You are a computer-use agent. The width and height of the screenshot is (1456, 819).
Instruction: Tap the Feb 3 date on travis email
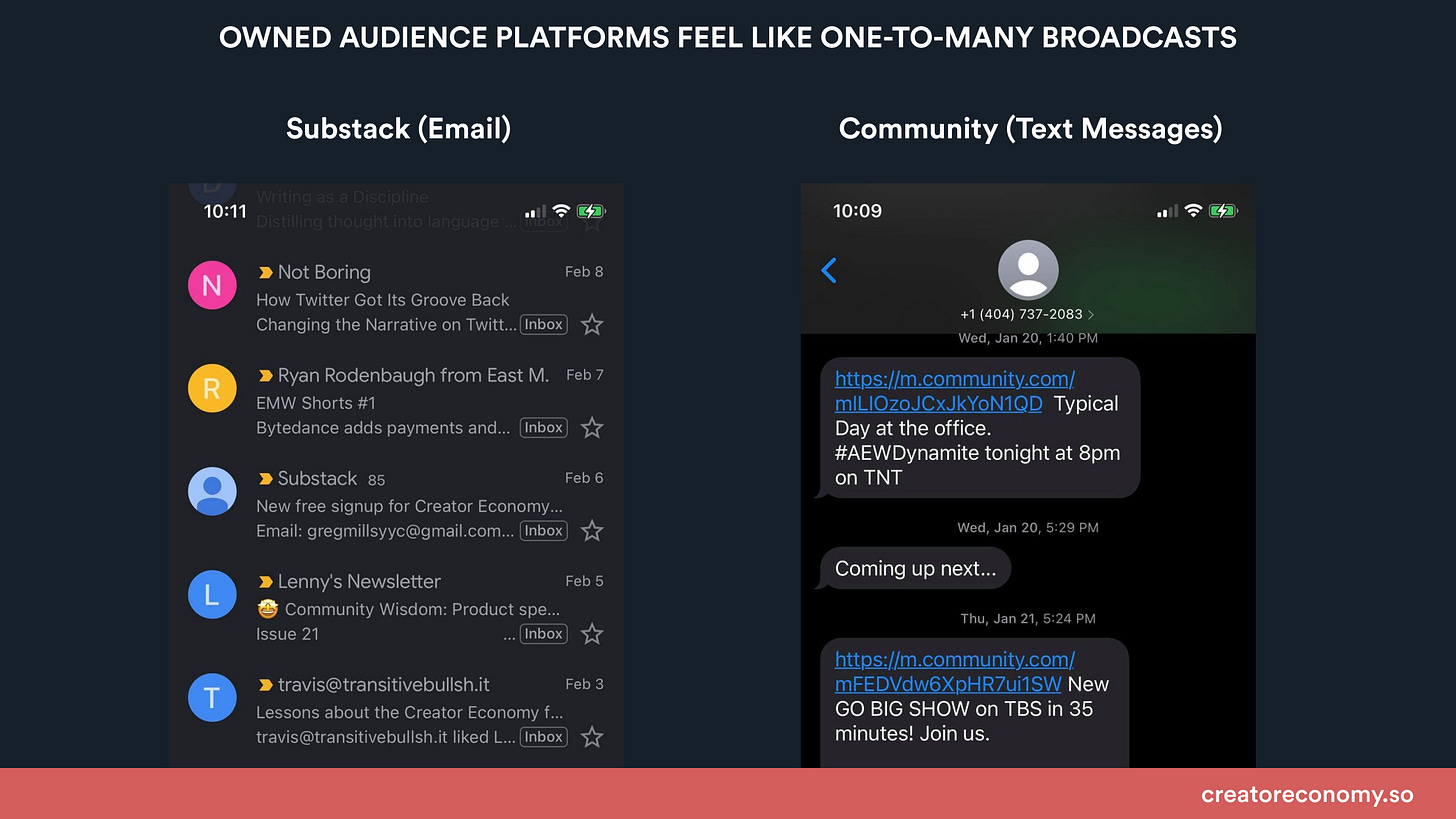(584, 684)
